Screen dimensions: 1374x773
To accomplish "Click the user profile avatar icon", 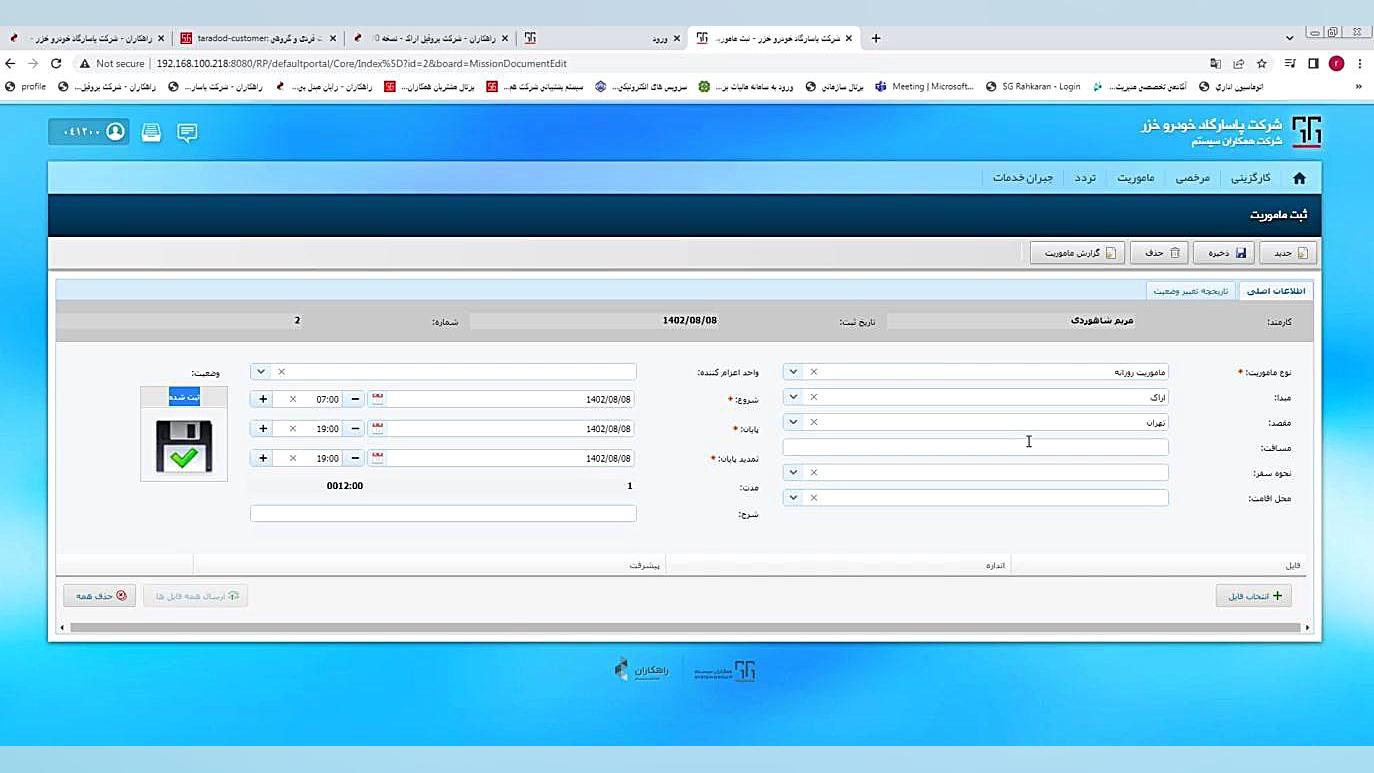I will [116, 132].
